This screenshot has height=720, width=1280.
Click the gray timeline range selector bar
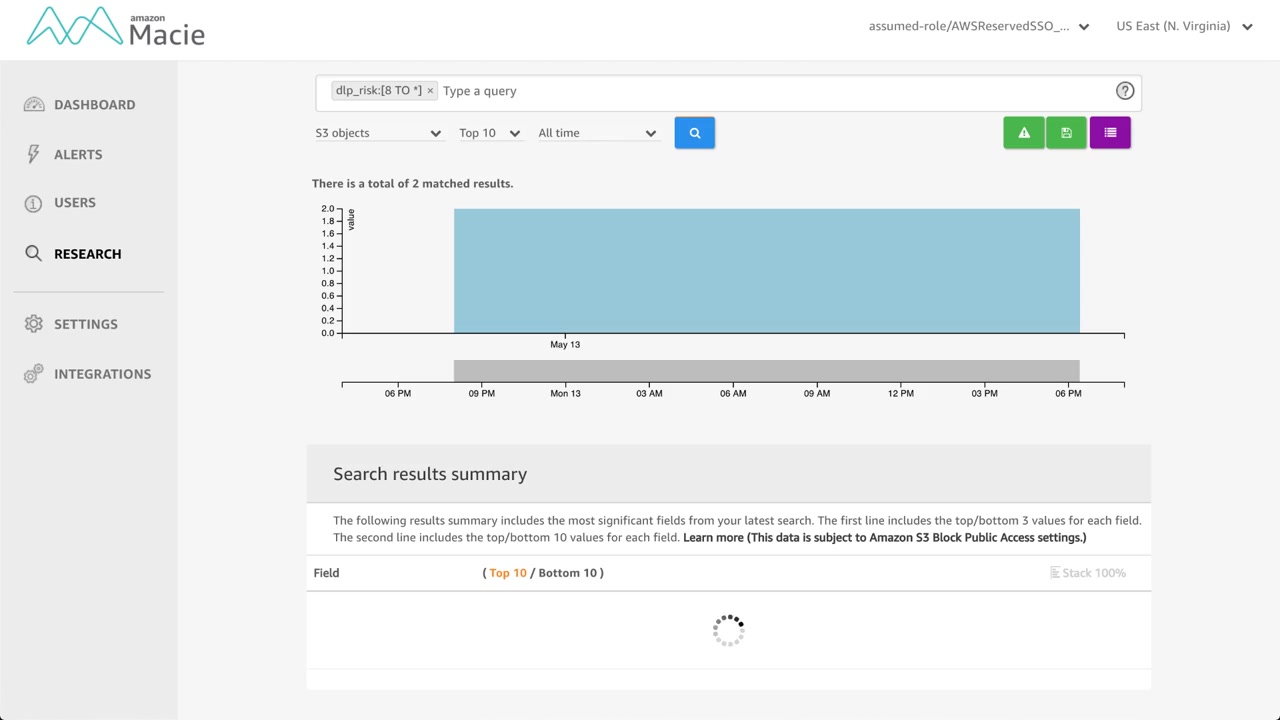point(766,370)
